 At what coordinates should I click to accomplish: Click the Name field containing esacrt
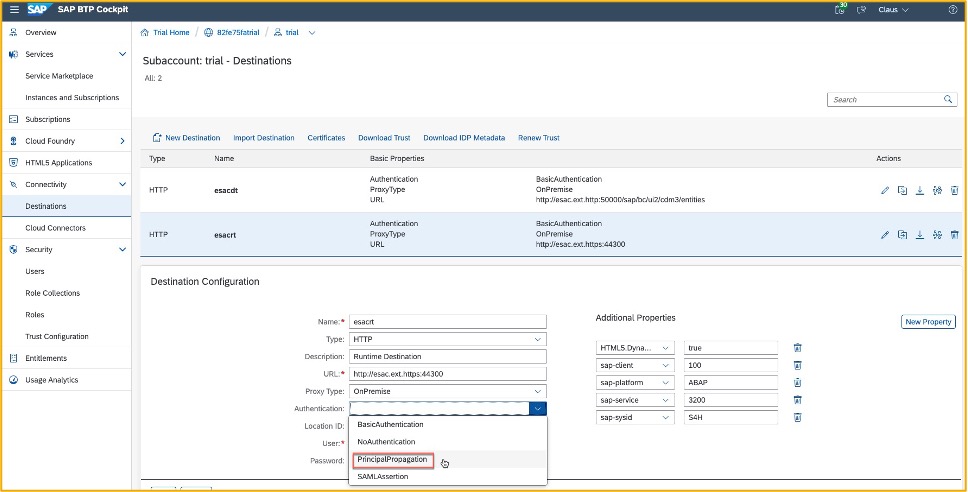(448, 322)
